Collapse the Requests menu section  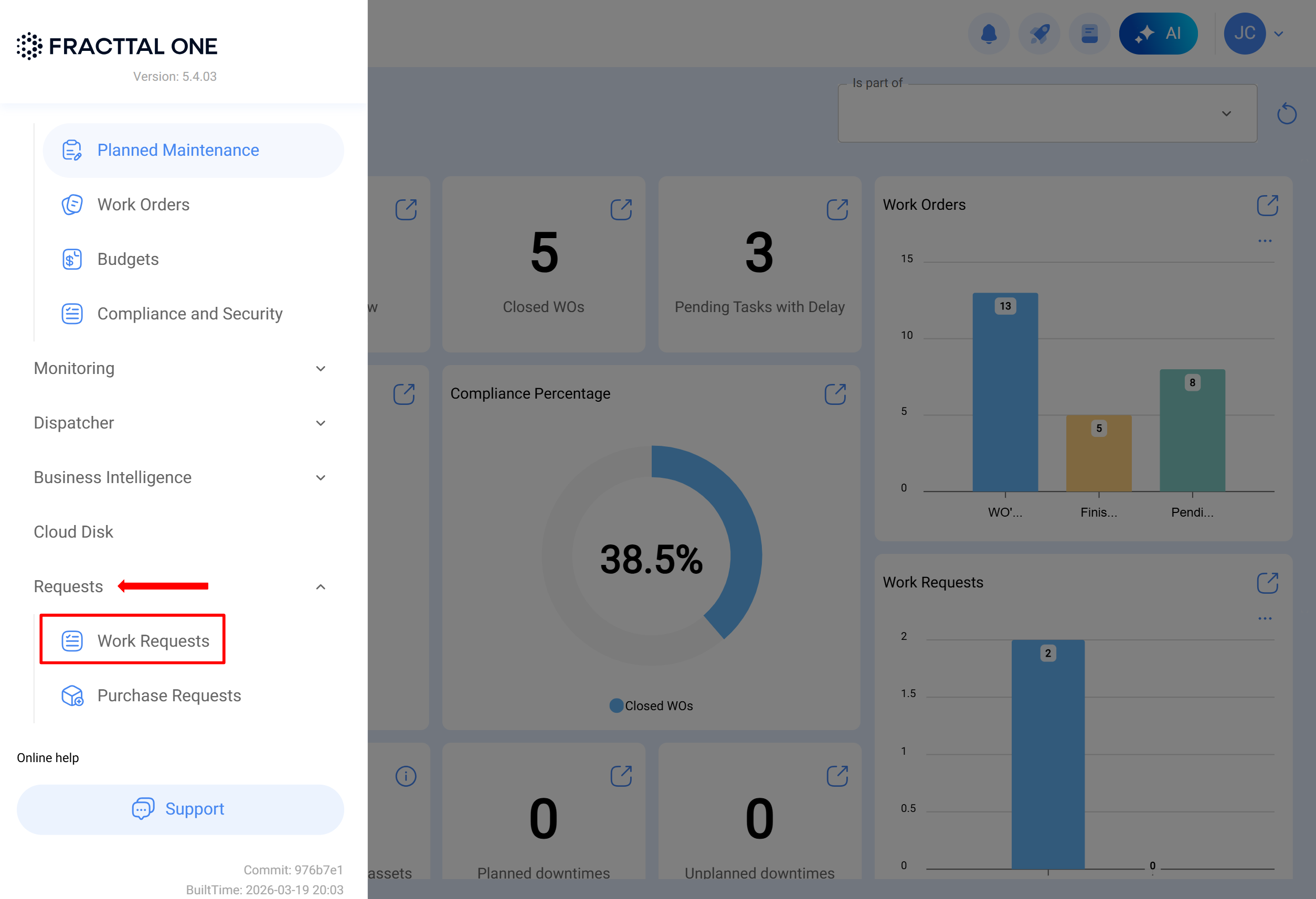pos(321,586)
